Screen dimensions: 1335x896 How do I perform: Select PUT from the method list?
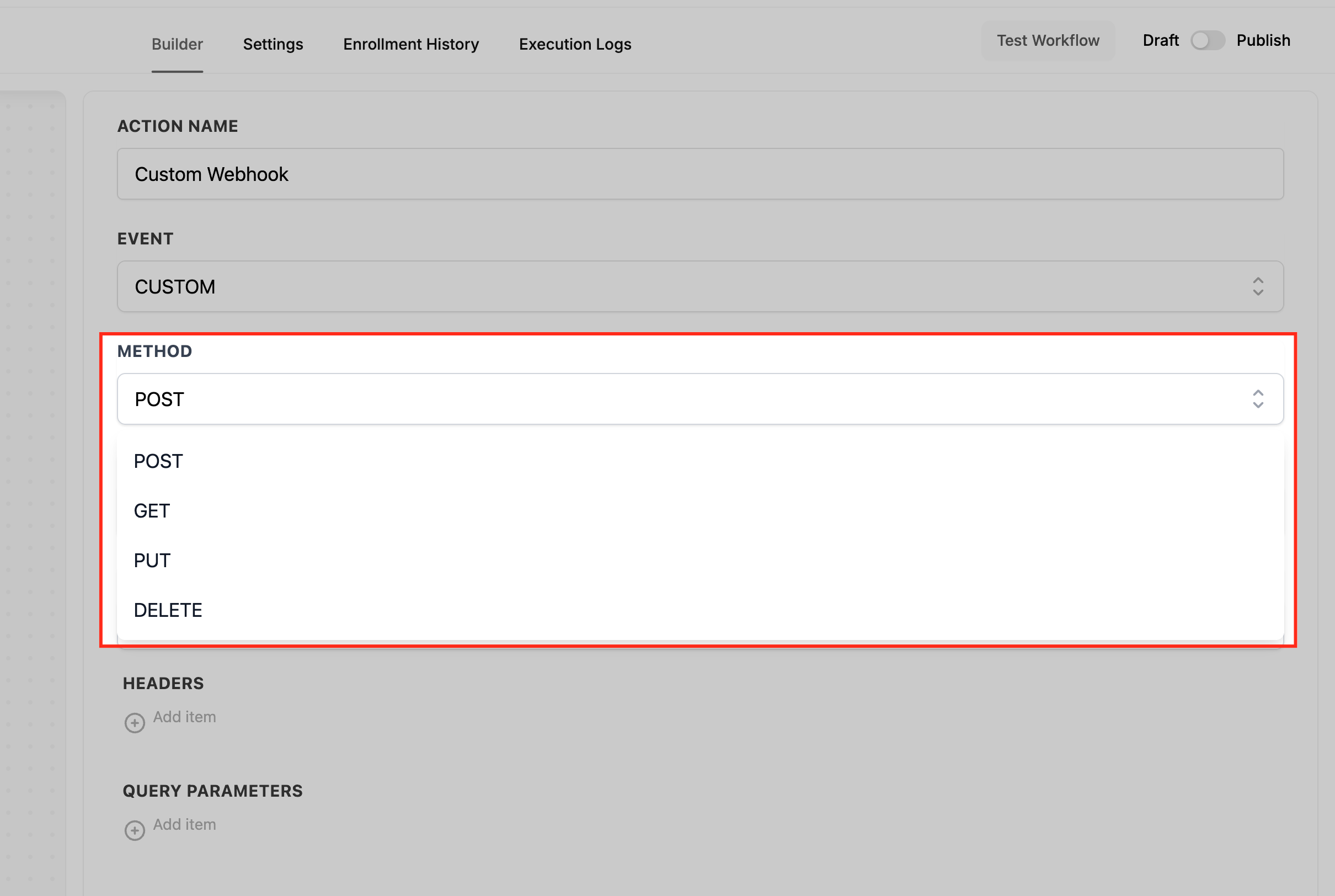[x=152, y=561]
